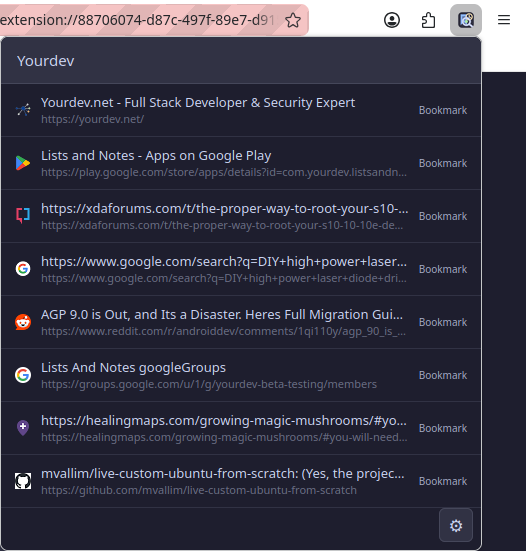The image size is (526, 551).
Task: Click the Yourdev.net site favicon
Action: point(23,110)
